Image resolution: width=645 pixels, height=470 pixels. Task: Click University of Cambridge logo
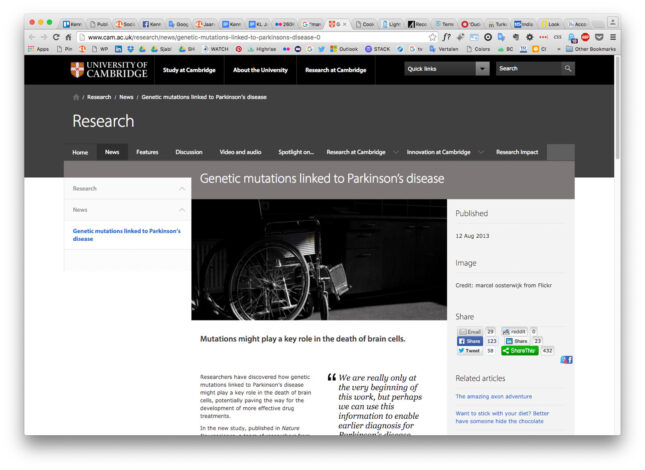(110, 69)
